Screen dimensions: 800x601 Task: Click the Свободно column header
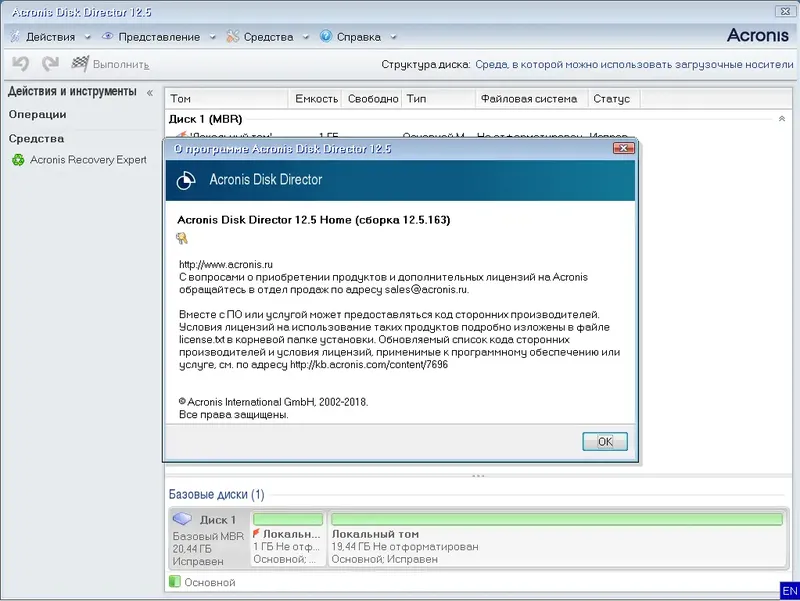pos(373,98)
